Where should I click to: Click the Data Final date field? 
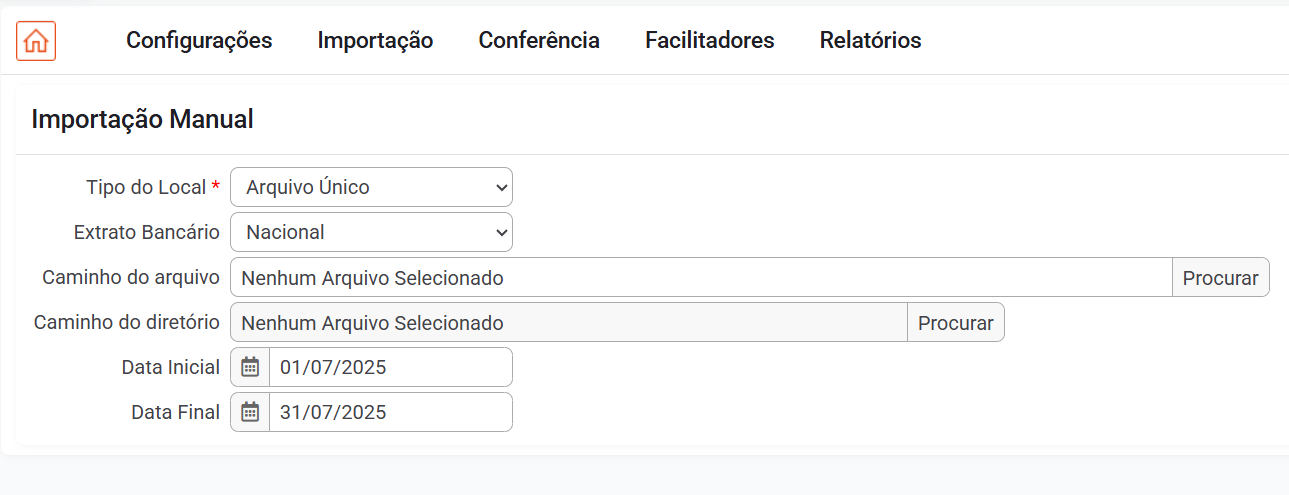390,412
